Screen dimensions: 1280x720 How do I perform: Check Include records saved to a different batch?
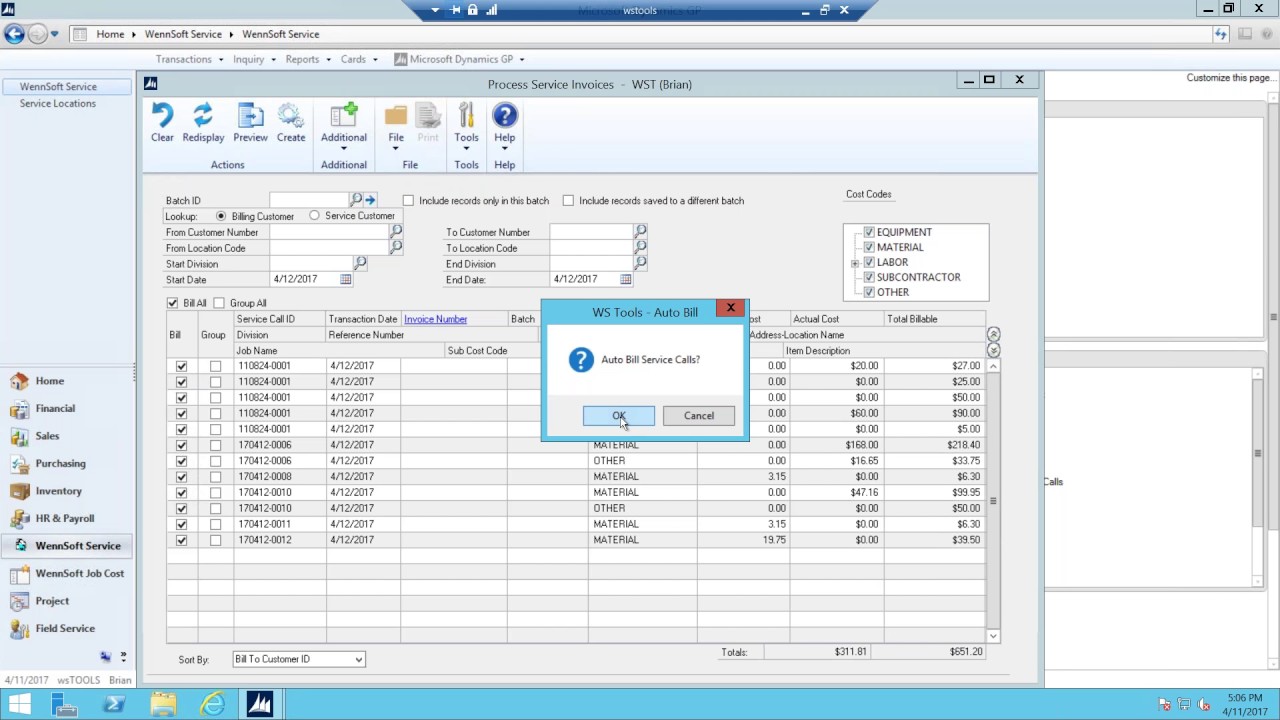[568, 200]
